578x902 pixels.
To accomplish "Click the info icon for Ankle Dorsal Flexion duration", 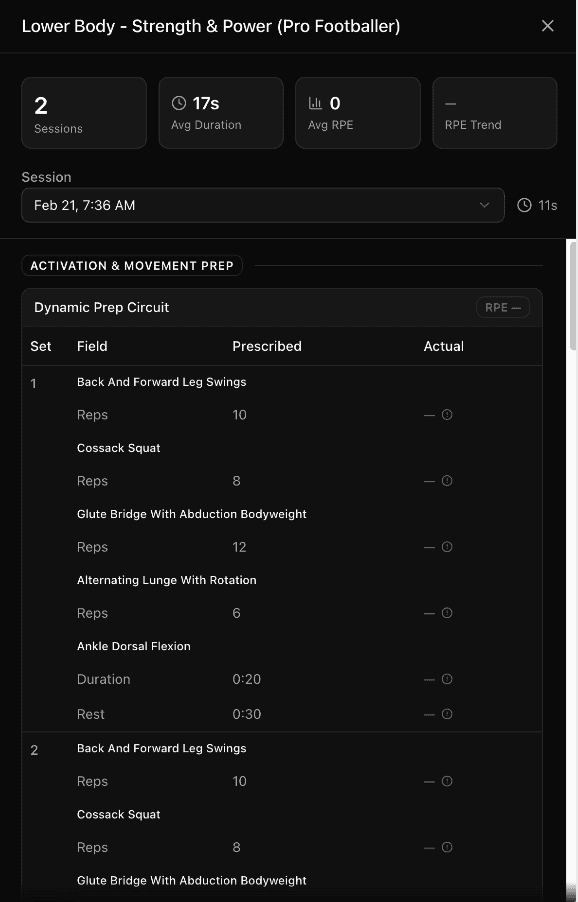I will click(446, 679).
